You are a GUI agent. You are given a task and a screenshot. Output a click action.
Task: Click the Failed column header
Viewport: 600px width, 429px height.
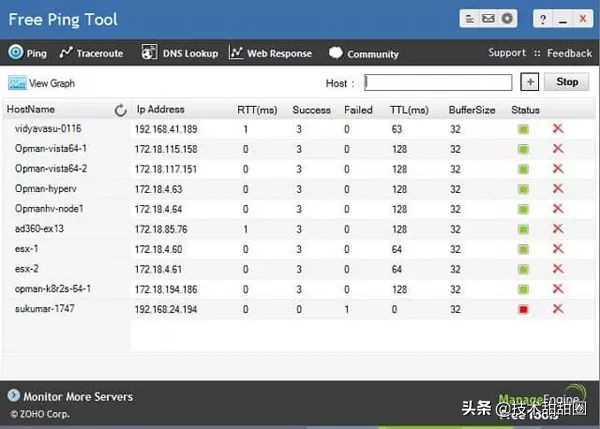(358, 110)
